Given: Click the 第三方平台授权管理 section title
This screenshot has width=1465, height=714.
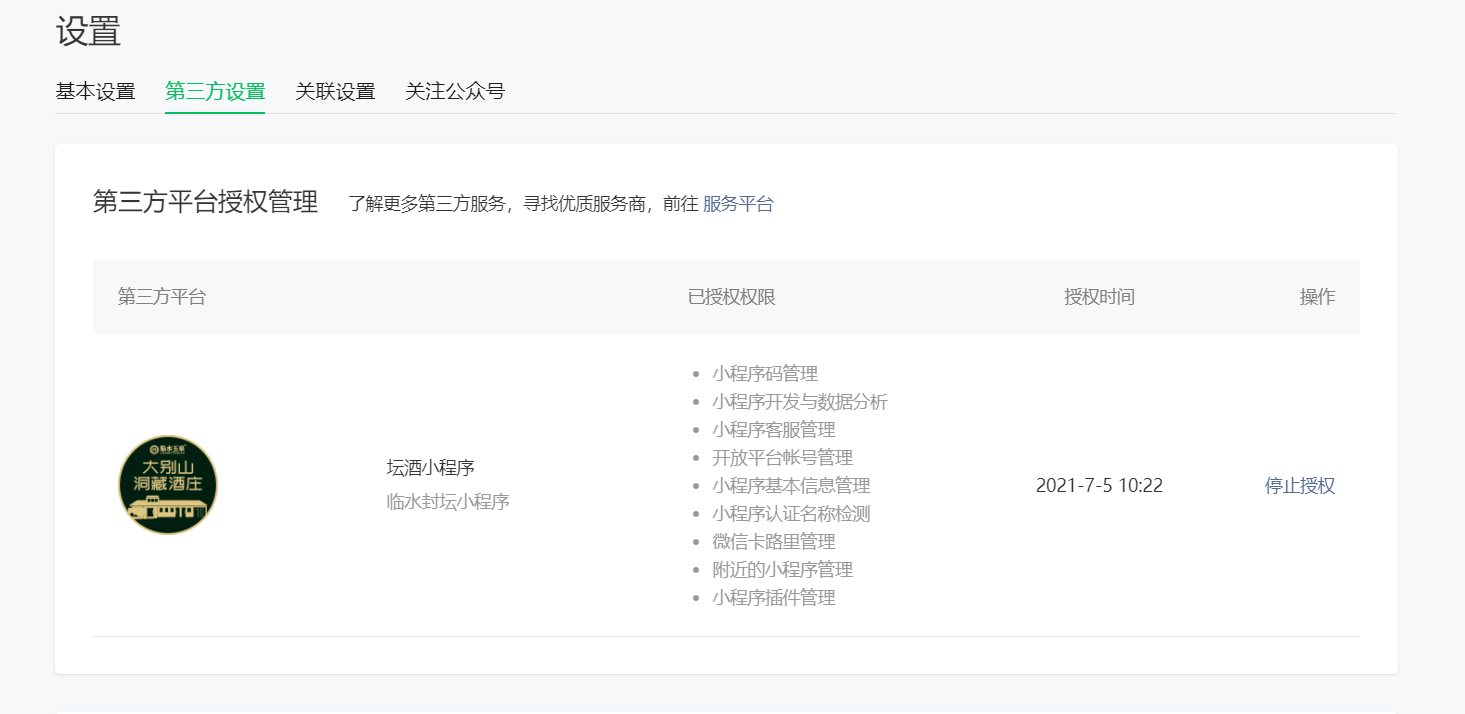Looking at the screenshot, I should tap(206, 202).
